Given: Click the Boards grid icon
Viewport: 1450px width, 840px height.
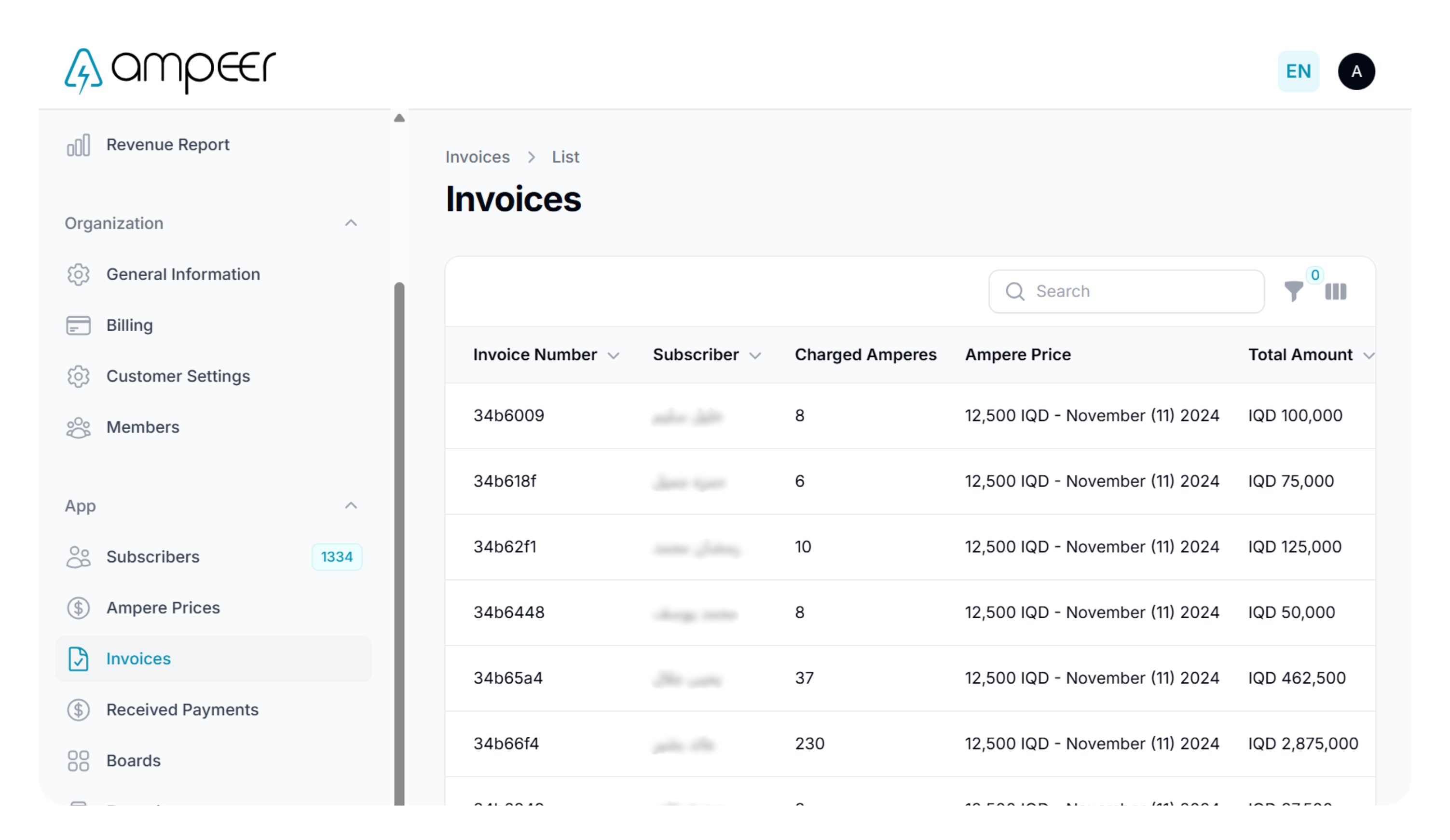Looking at the screenshot, I should point(78,760).
